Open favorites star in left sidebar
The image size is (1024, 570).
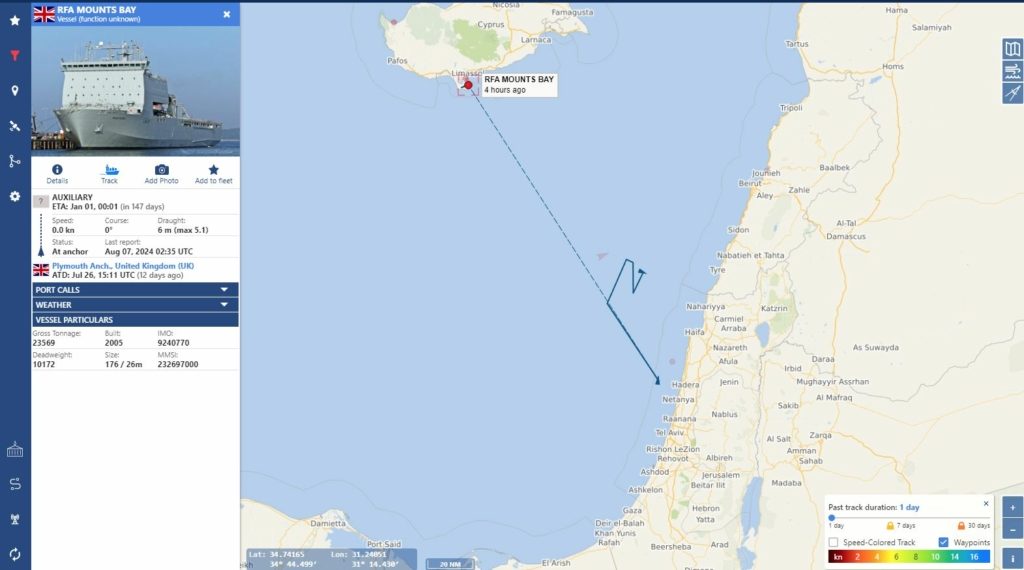[14, 21]
